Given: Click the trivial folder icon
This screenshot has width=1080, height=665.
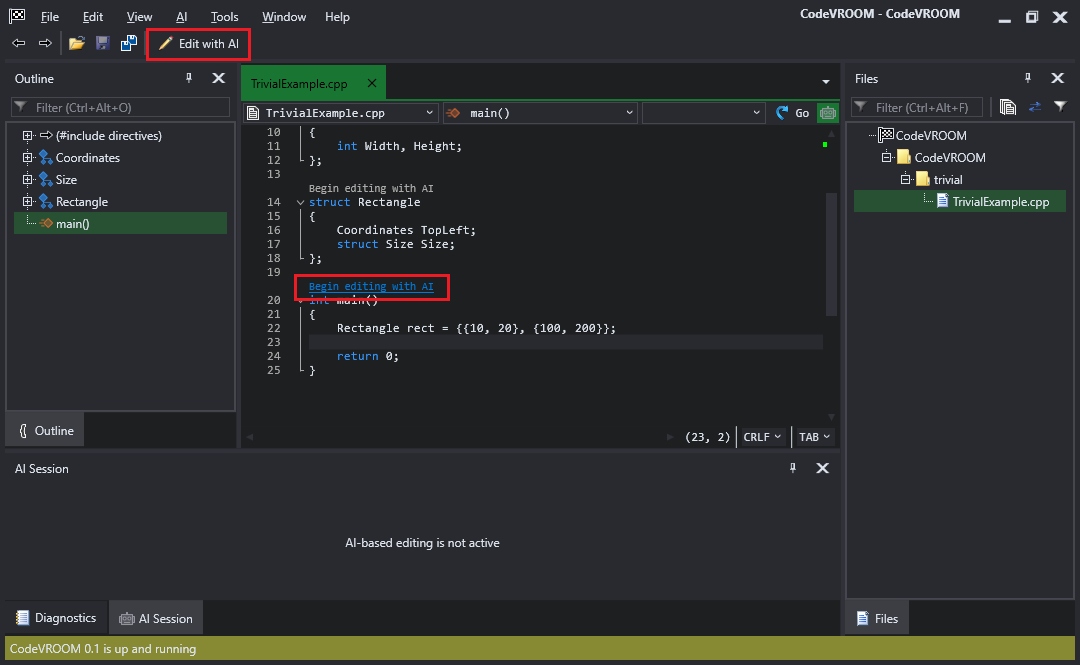Looking at the screenshot, I should click(923, 179).
